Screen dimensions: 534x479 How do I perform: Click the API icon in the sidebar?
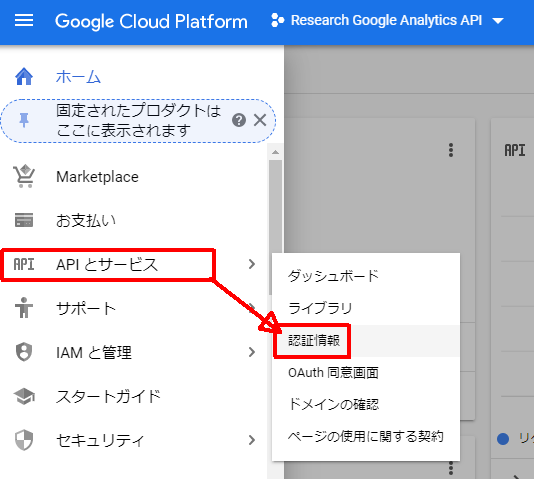click(x=24, y=265)
